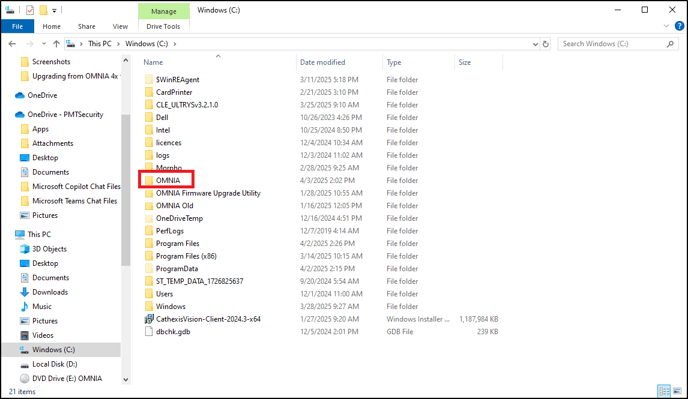Go back with the Back arrow
Viewport: 688px width, 399px height.
click(x=12, y=44)
